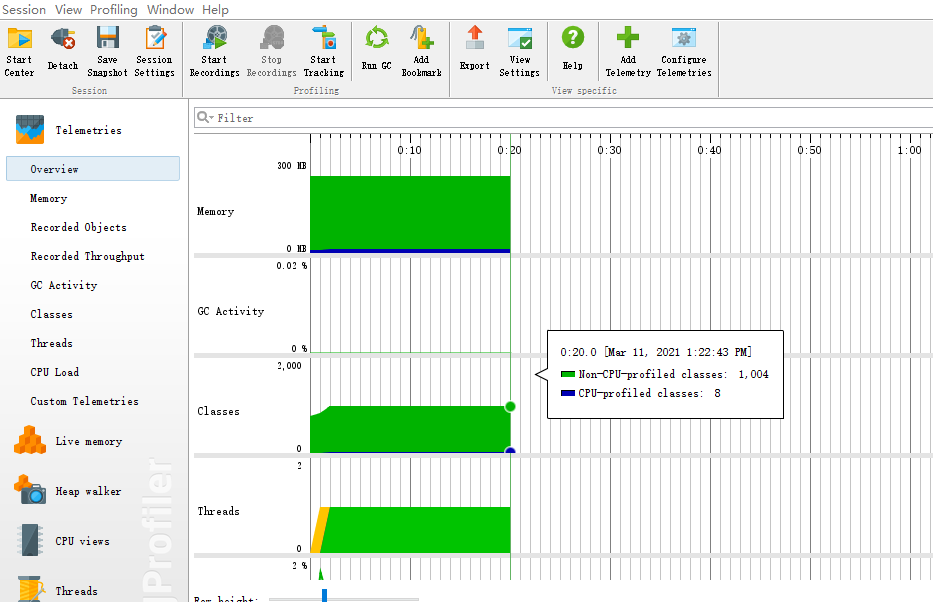Select Recorded Throughput in the sidebar

pos(87,256)
